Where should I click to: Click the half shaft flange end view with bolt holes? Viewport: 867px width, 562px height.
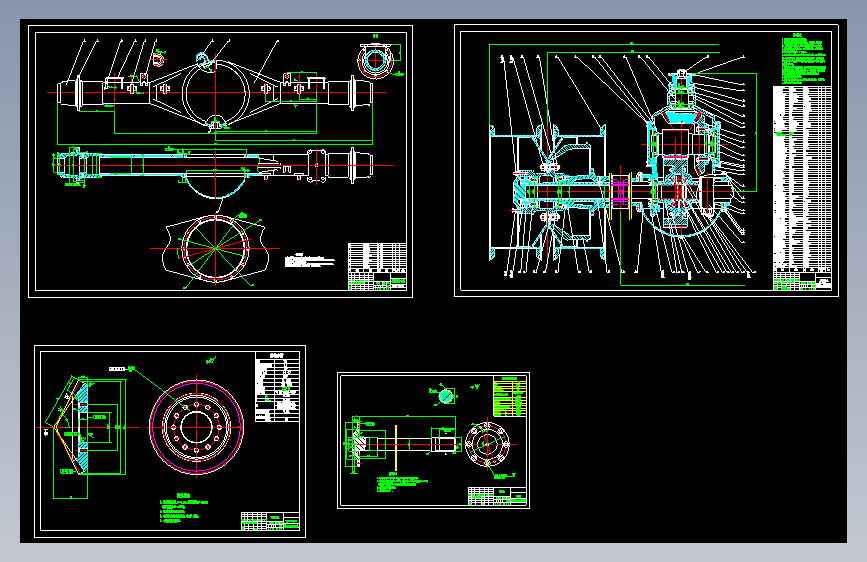[x=487, y=444]
